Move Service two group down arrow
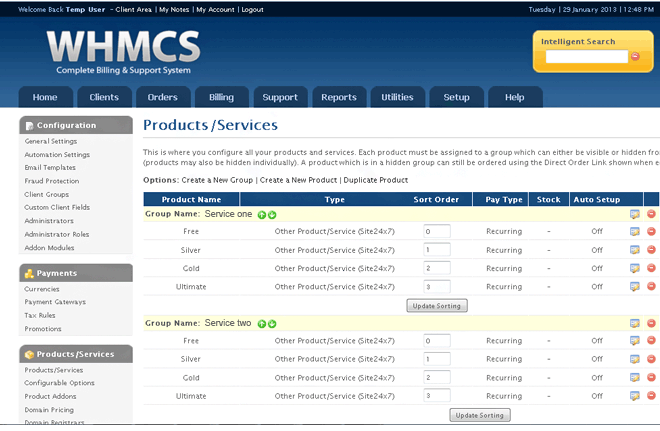660x431 pixels. [x=272, y=324]
